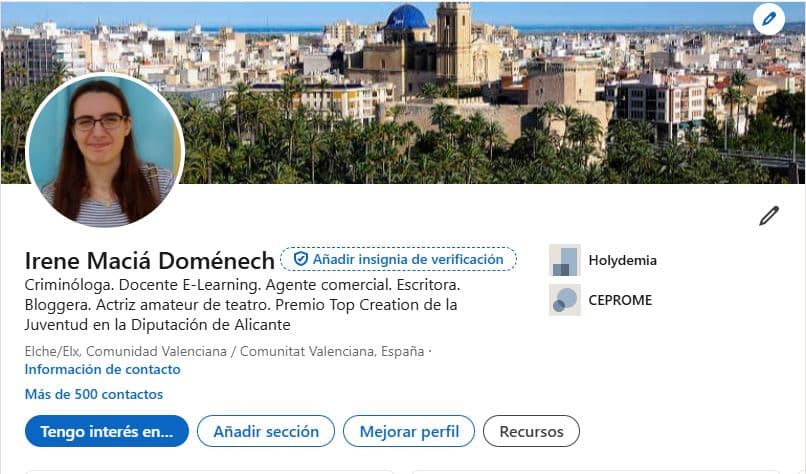View Más de 500 contactos
The width and height of the screenshot is (806, 474).
94,394
